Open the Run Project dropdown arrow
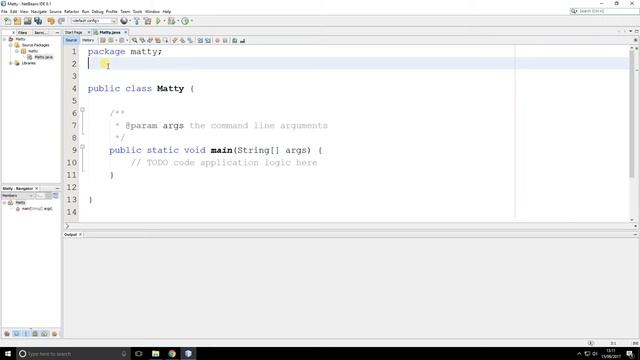Viewport: 640px width, 360px height. (x=164, y=21)
